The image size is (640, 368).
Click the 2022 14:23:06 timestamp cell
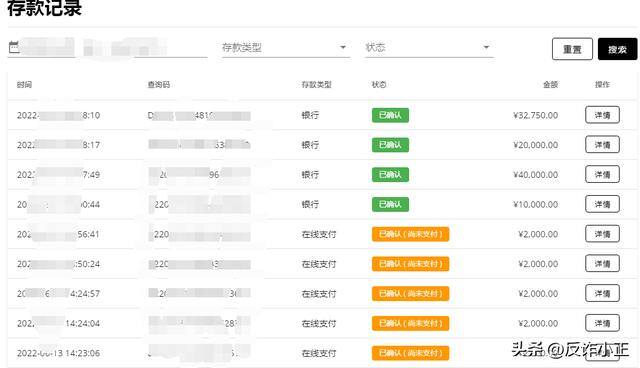[58, 353]
